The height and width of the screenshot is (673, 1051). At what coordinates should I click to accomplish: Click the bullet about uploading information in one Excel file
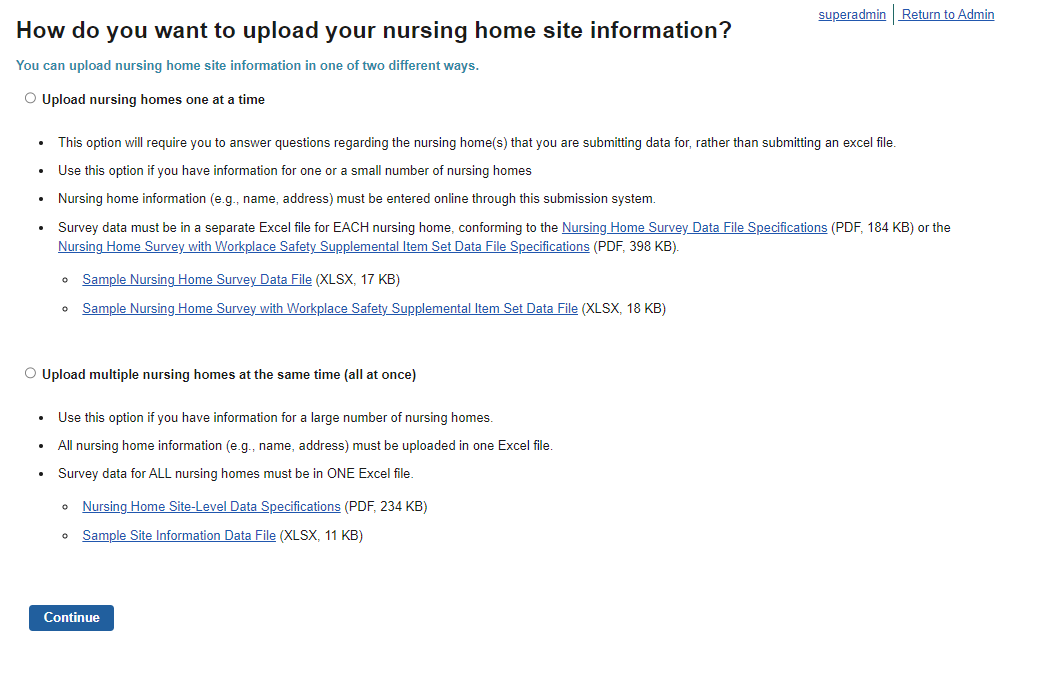305,446
